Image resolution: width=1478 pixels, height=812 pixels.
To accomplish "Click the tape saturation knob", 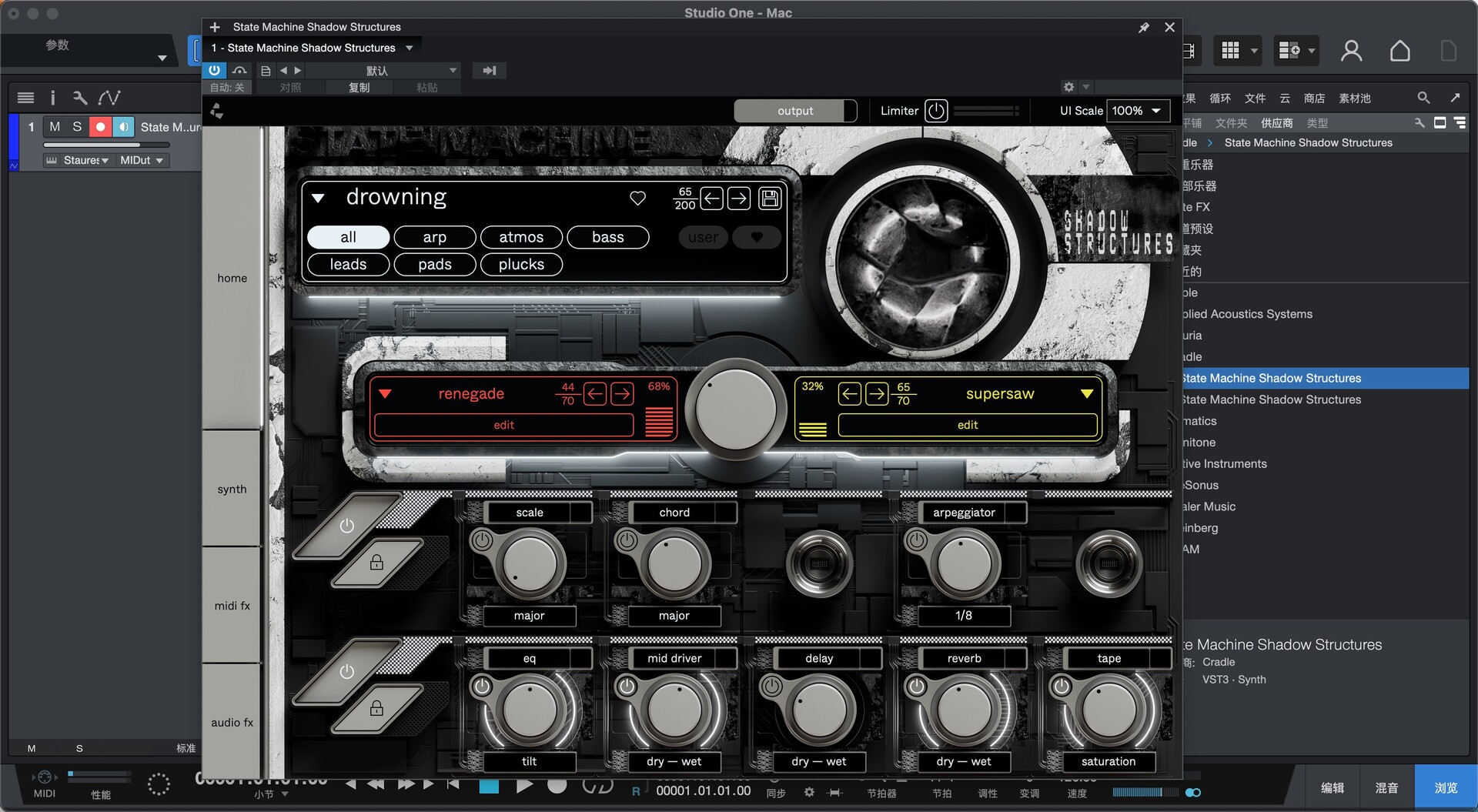I will click(x=1108, y=710).
